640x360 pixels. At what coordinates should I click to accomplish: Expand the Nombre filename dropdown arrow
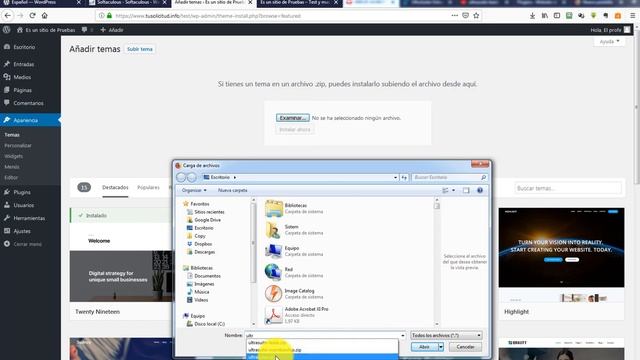pyautogui.click(x=402, y=336)
